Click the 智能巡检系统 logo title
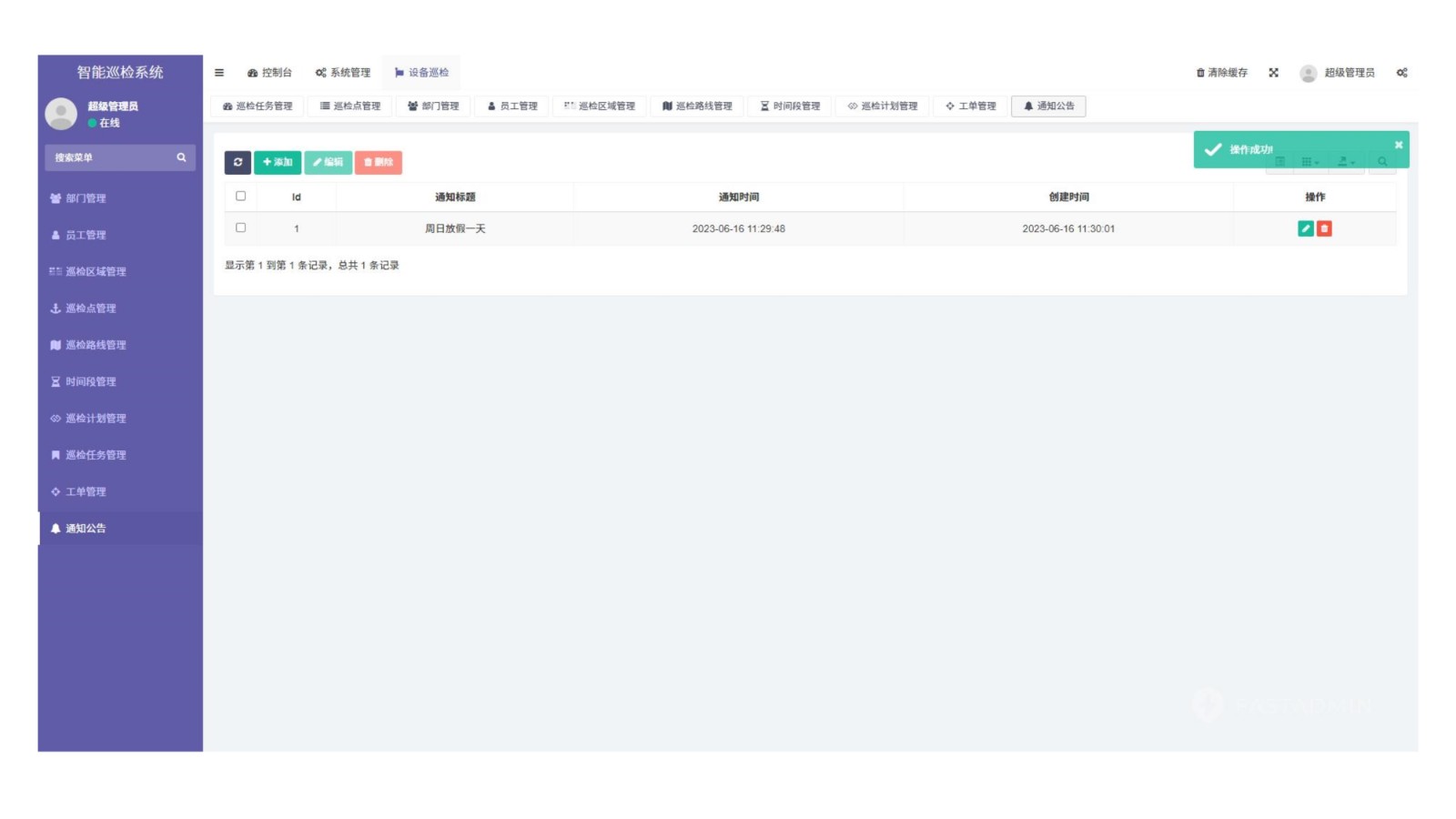Viewport: 1456px width, 819px height. click(x=120, y=72)
